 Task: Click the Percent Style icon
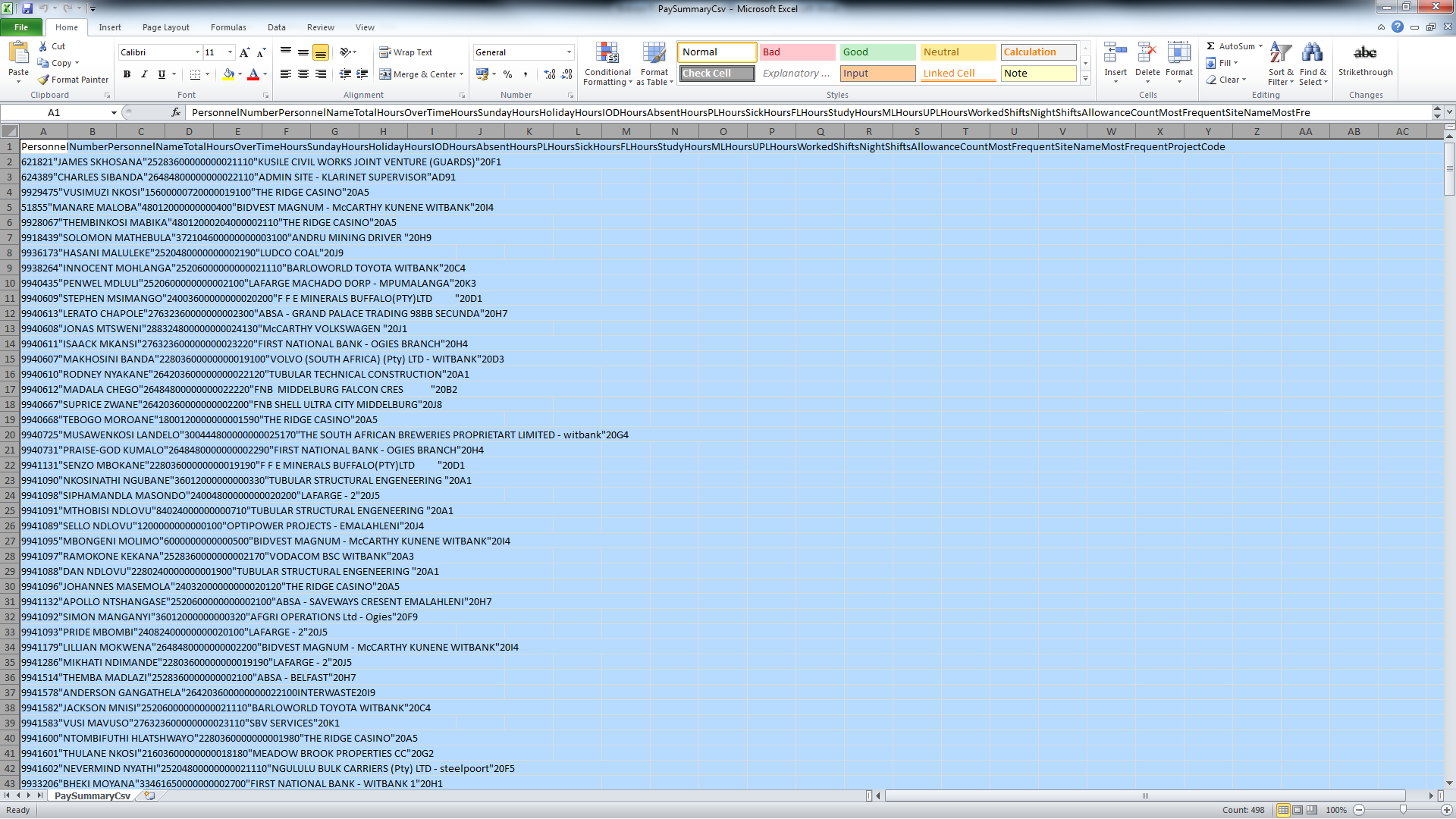(x=507, y=74)
